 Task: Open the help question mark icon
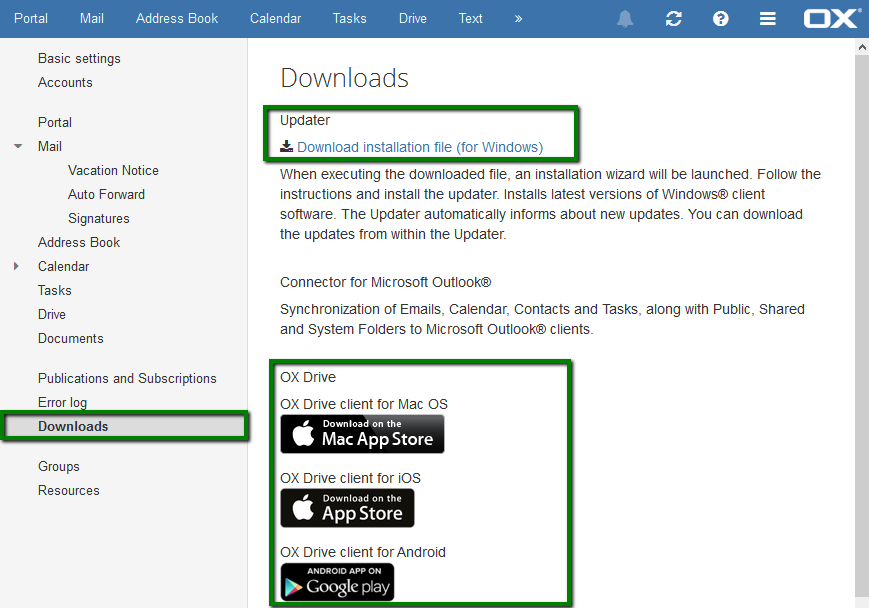[720, 19]
